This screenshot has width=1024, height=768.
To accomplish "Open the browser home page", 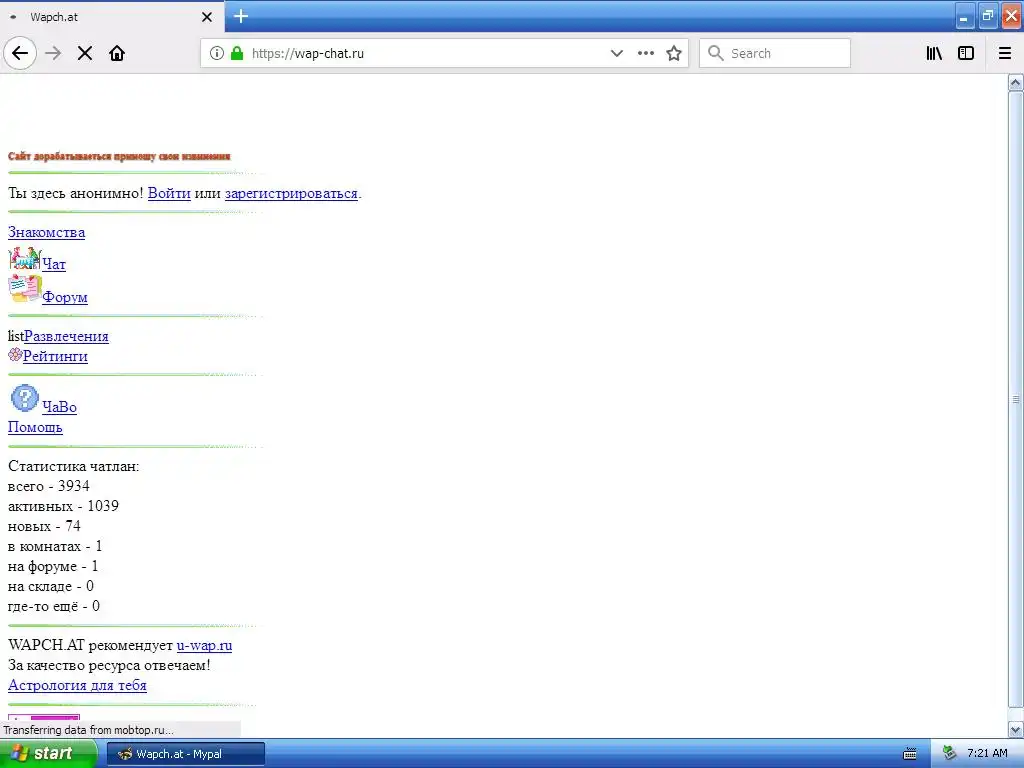I will [117, 53].
